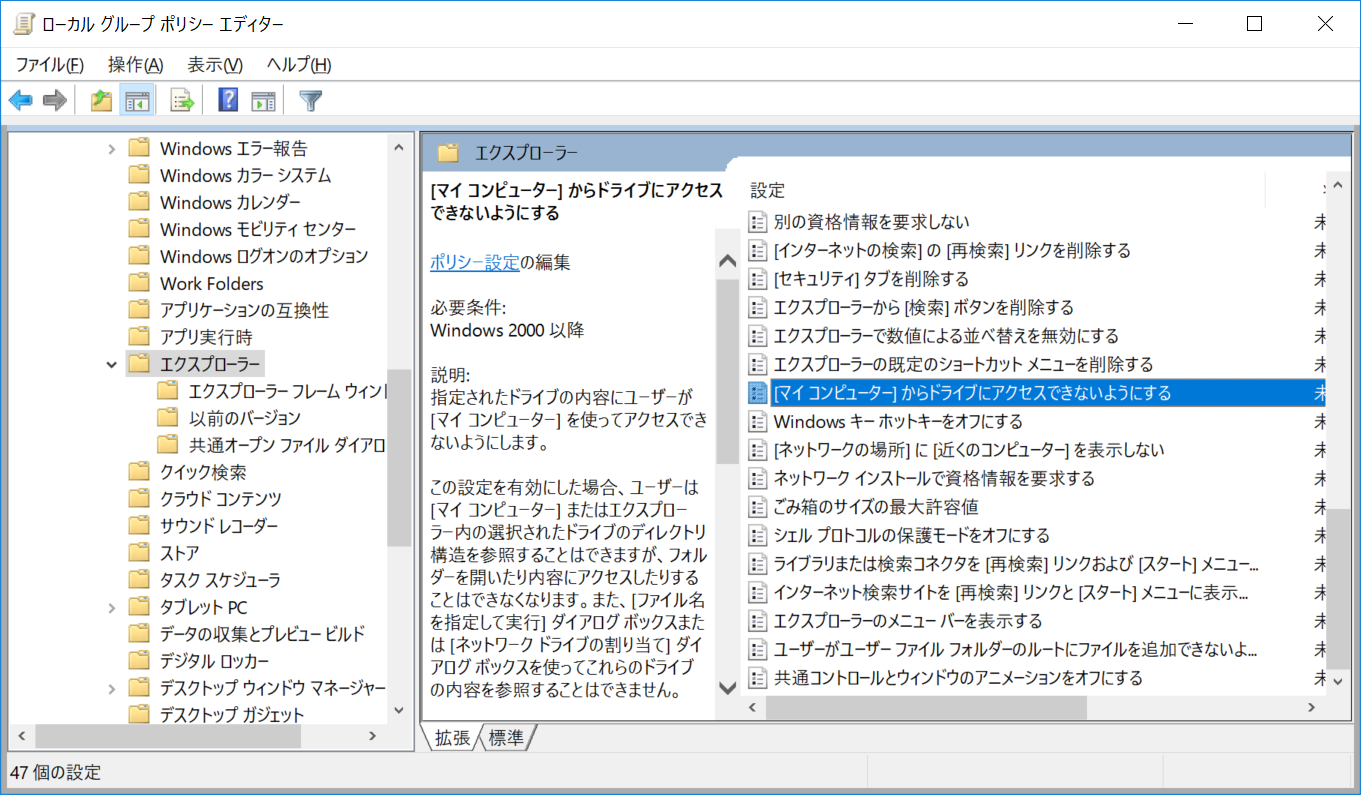1361x795 pixels.
Task: Click the Back arrow toolbar icon
Action: (x=21, y=100)
